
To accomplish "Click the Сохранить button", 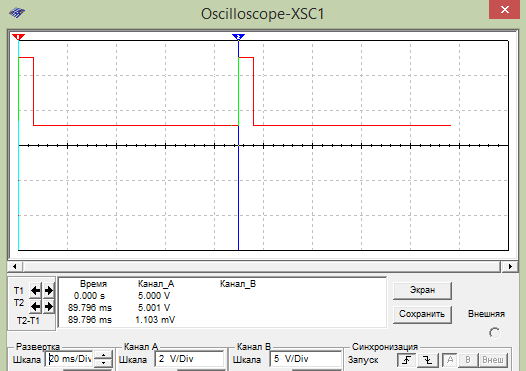I will click(422, 314).
